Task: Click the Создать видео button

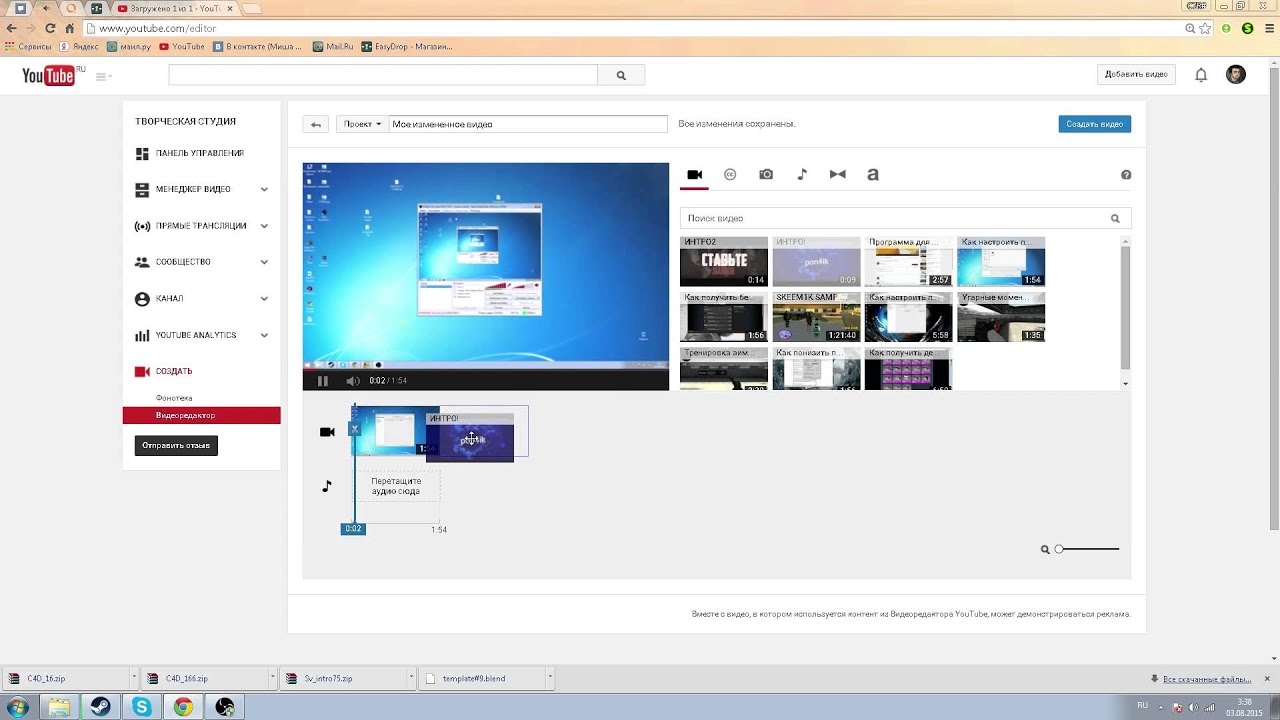Action: tap(1095, 123)
